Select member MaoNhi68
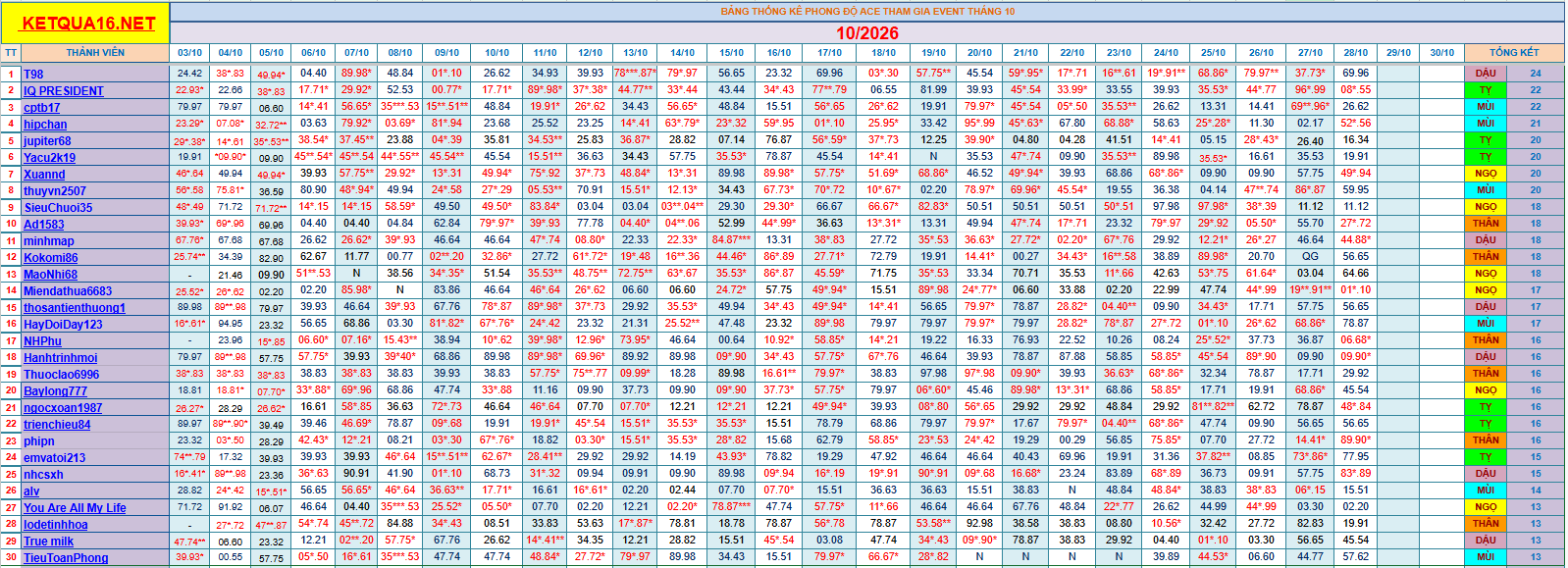Screen dimensions: 1568x568 (50, 275)
